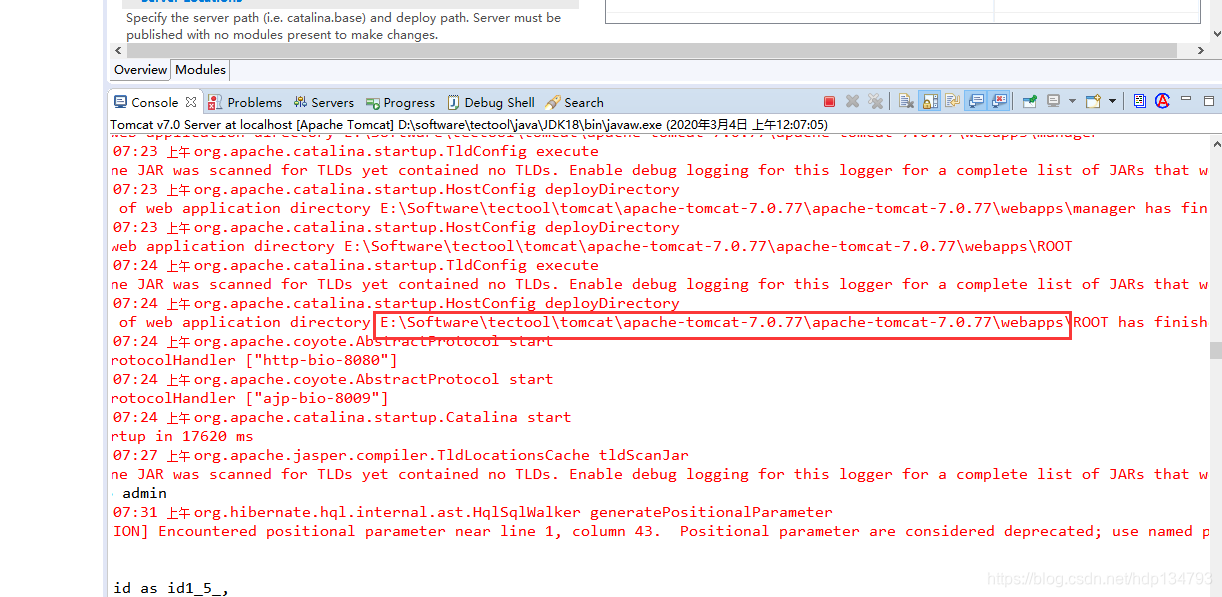The image size is (1222, 597).
Task: Click the editor horizontal scrollbar left arrow
Action: point(118,51)
